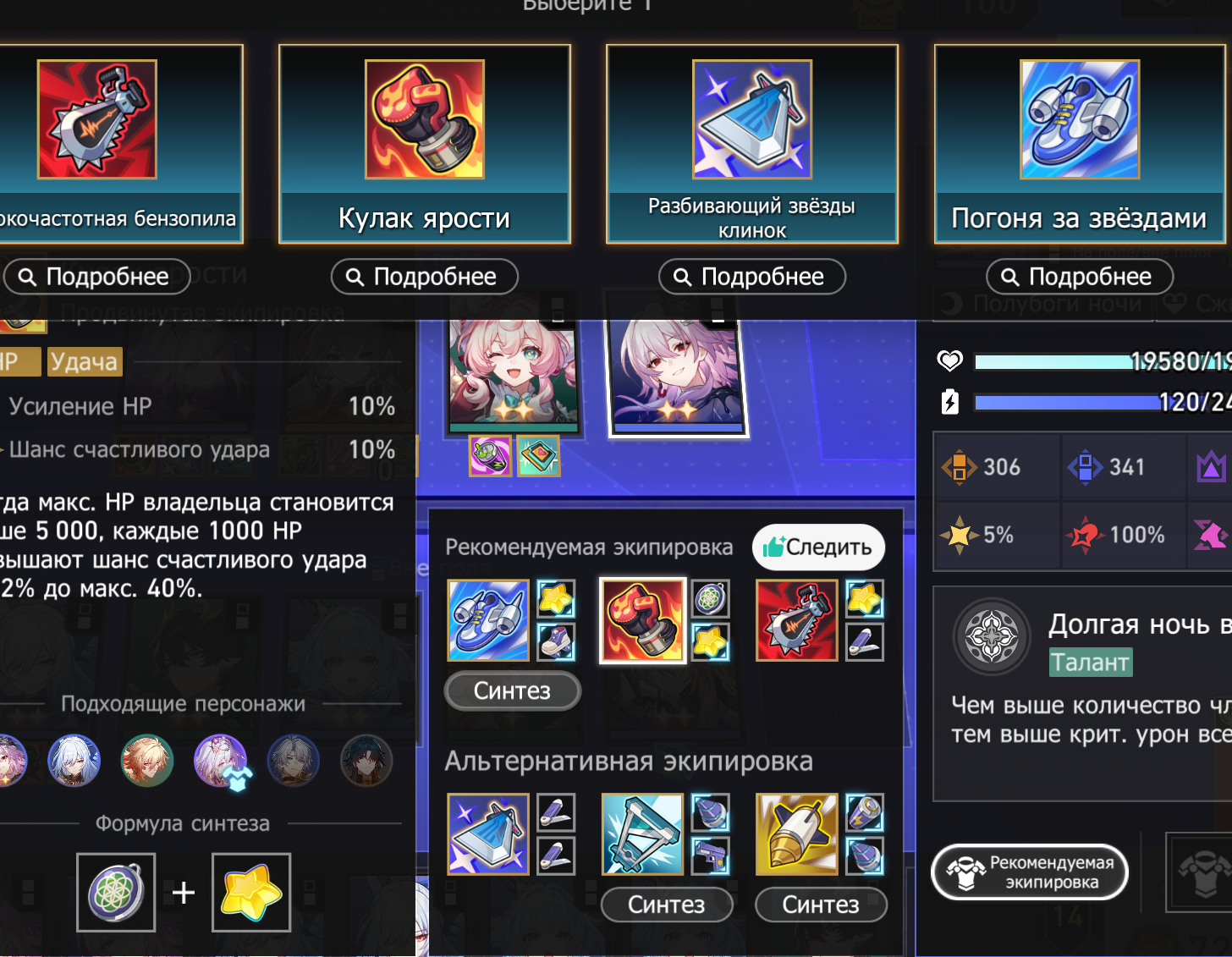Pick the Погоня за звёздами sneaker card
This screenshot has height=957, width=1232.
[1080, 144]
